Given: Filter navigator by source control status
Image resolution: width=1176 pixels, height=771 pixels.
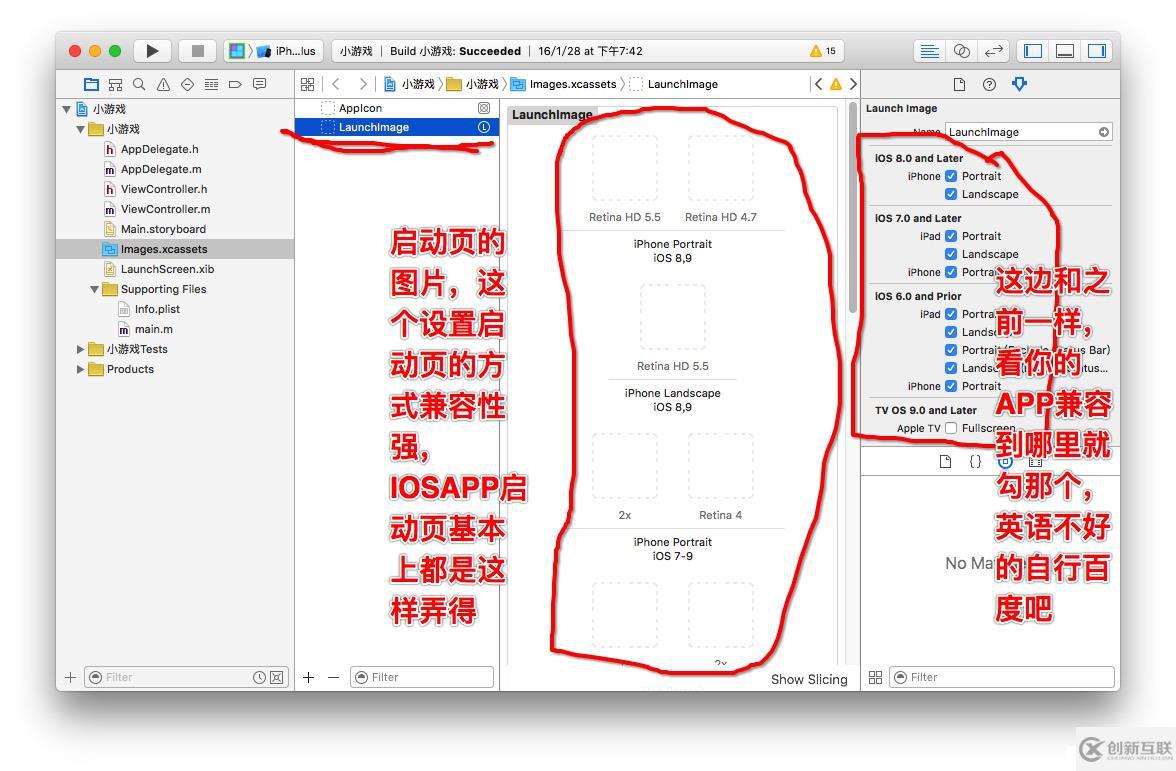Looking at the screenshot, I should (277, 677).
